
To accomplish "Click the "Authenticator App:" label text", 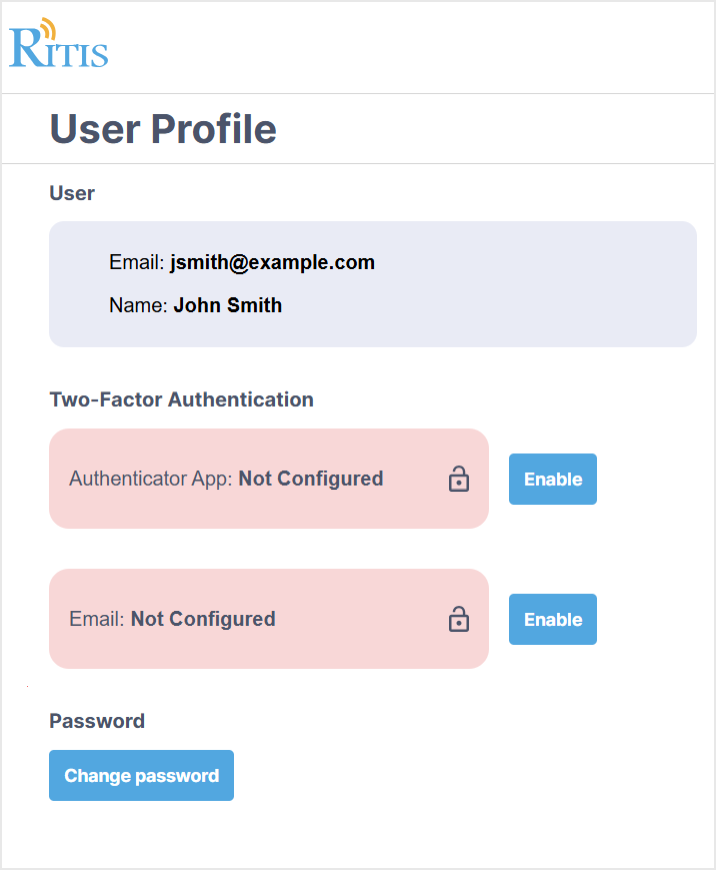I will point(150,479).
